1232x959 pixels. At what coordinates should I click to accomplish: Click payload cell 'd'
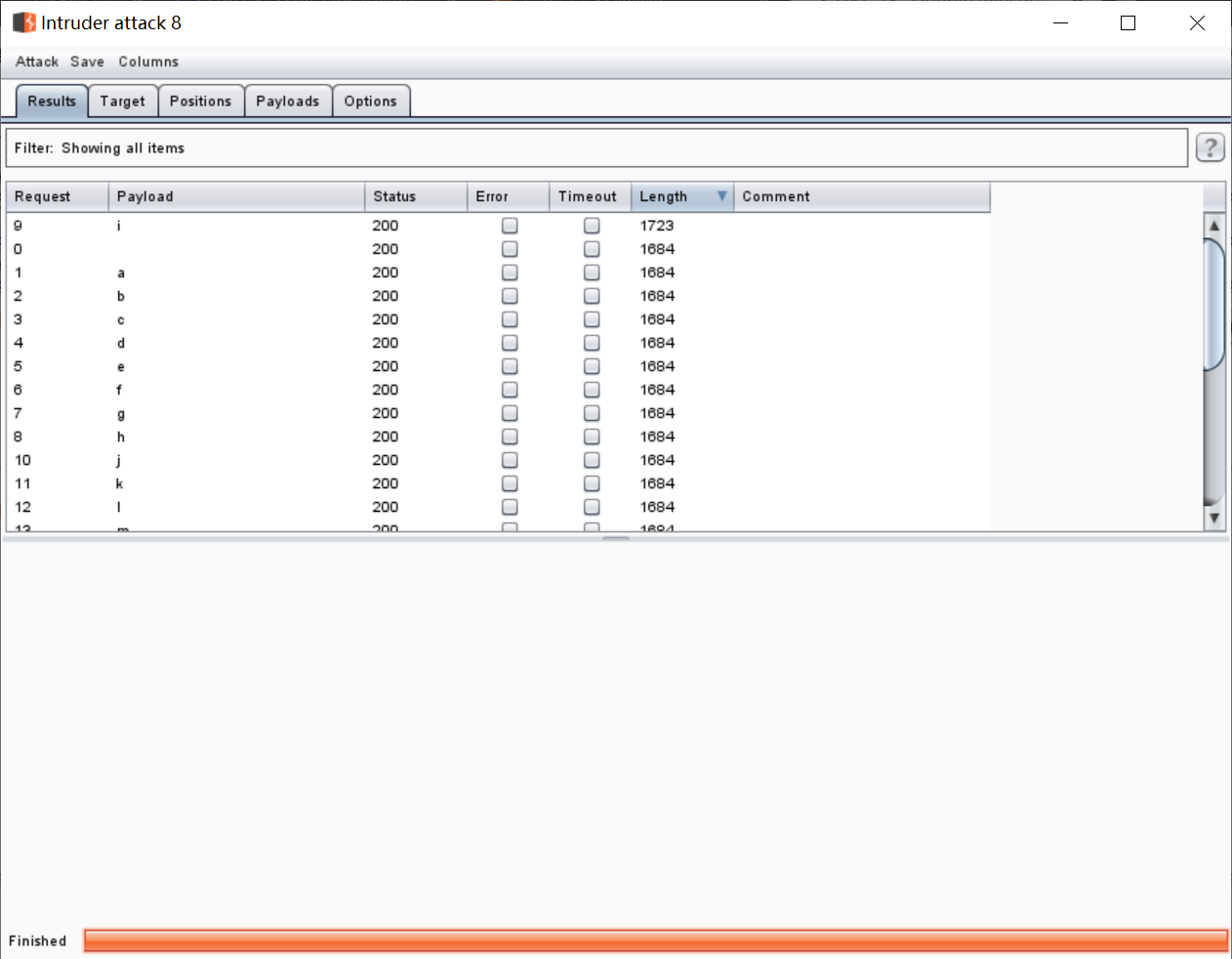tap(121, 343)
